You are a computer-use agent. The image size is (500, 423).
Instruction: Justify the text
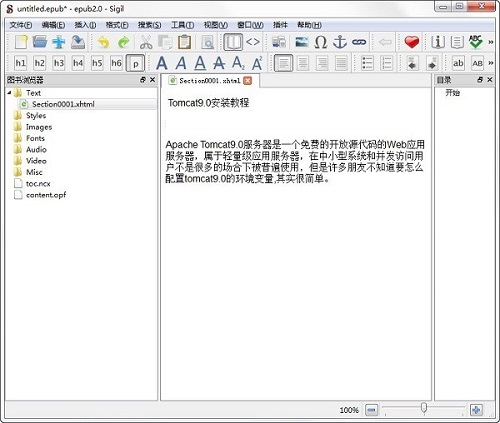tap(341, 63)
